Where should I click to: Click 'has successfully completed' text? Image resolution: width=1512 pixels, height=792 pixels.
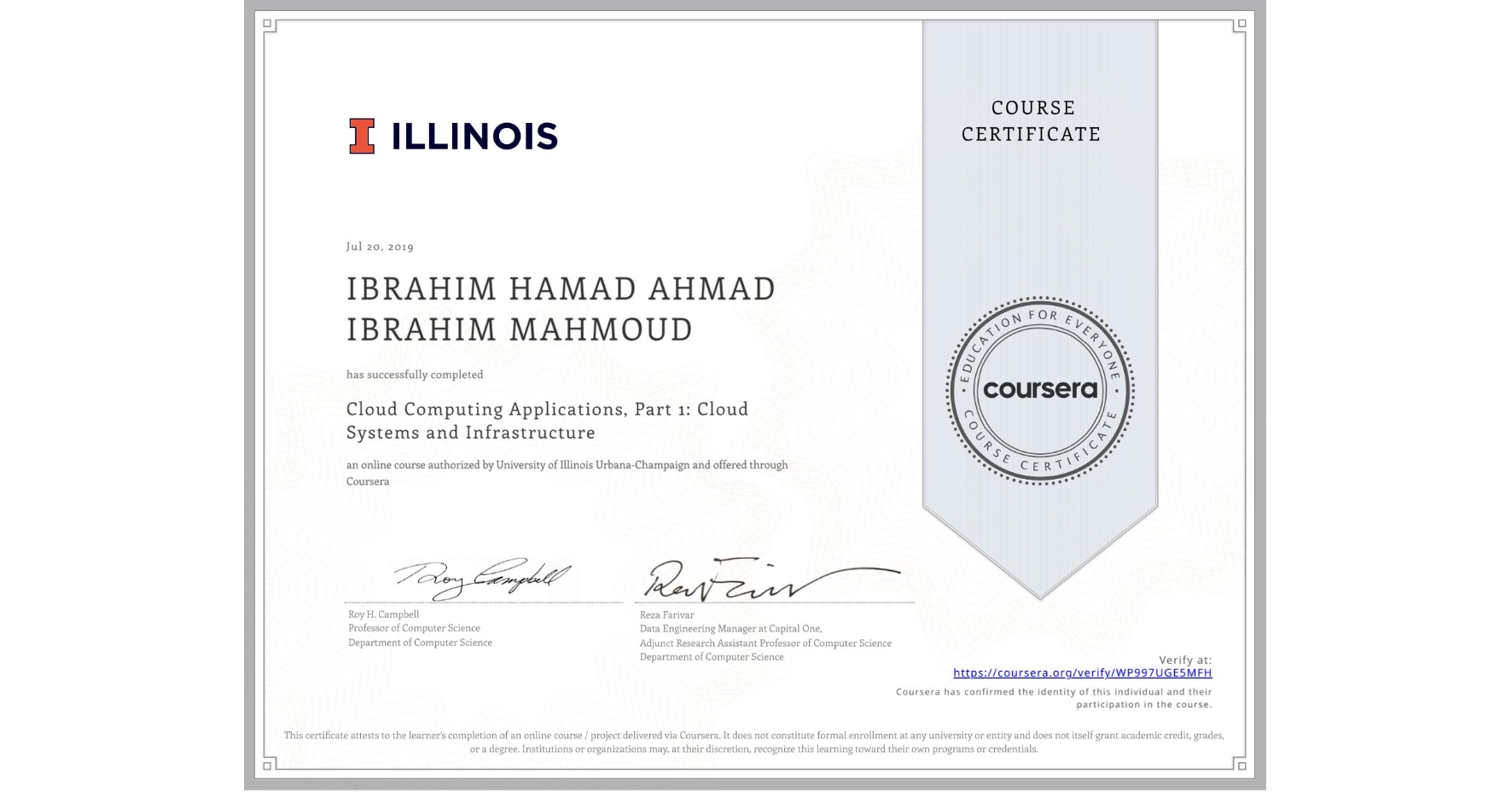coord(415,375)
